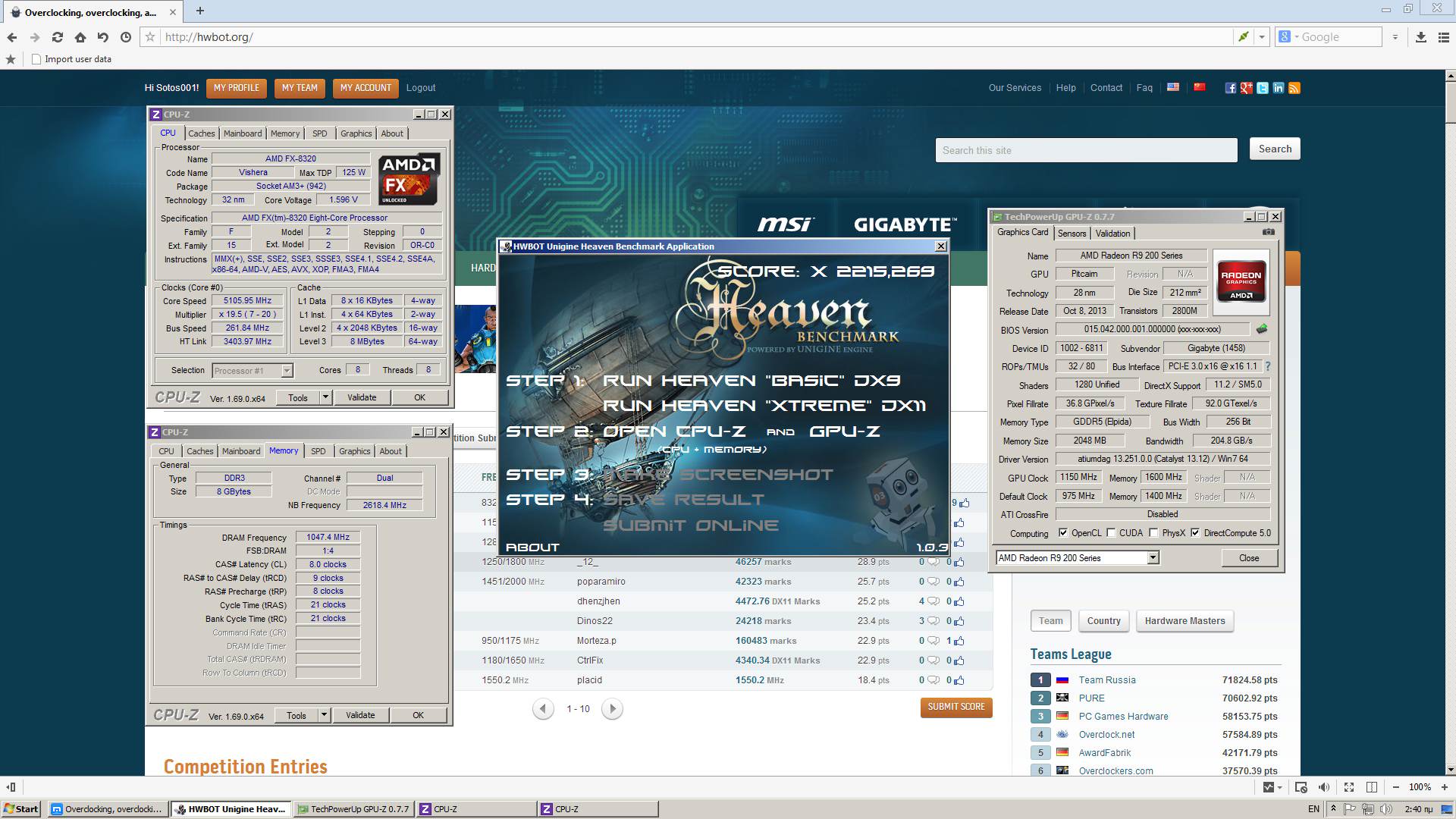Toggle CUDA checkbox in GPU-Z

pos(1111,533)
